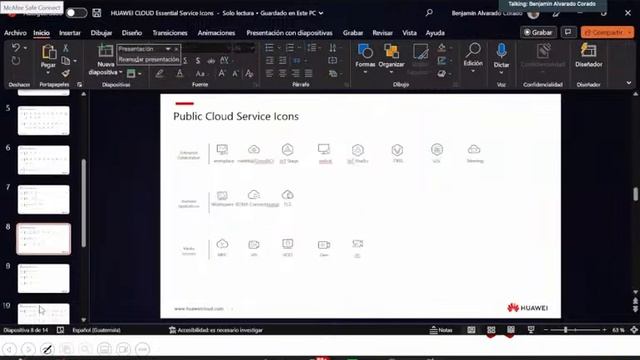Expand the Pegar paste options arrow

(x=48, y=73)
